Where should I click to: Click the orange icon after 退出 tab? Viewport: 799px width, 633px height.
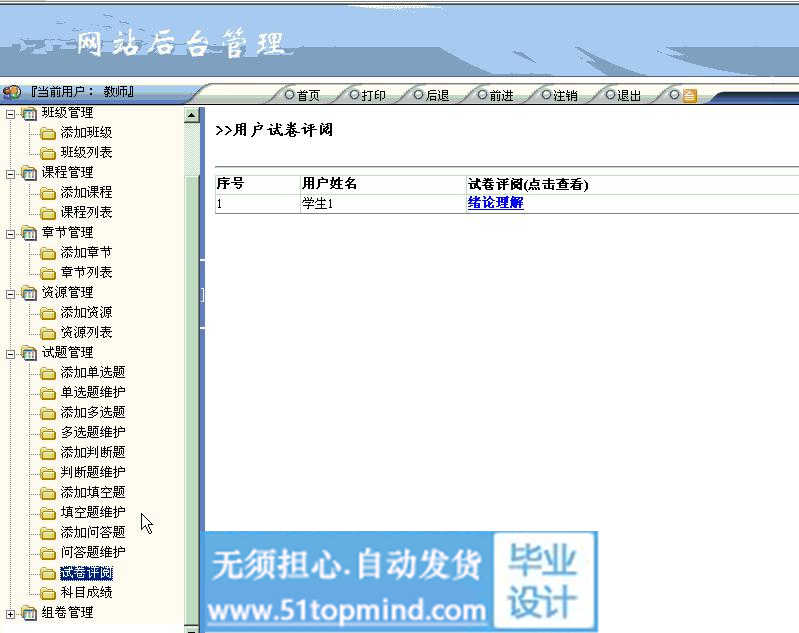point(689,95)
